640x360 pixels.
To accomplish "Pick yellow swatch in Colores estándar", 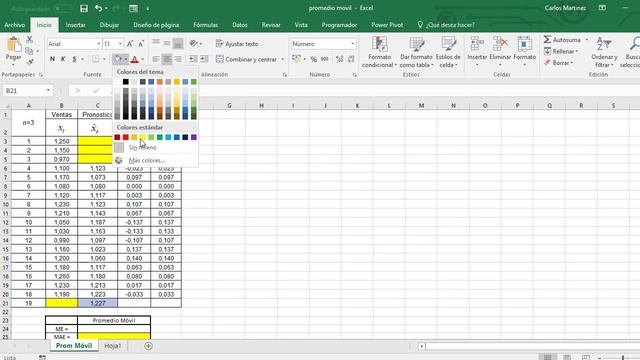I will (142, 138).
